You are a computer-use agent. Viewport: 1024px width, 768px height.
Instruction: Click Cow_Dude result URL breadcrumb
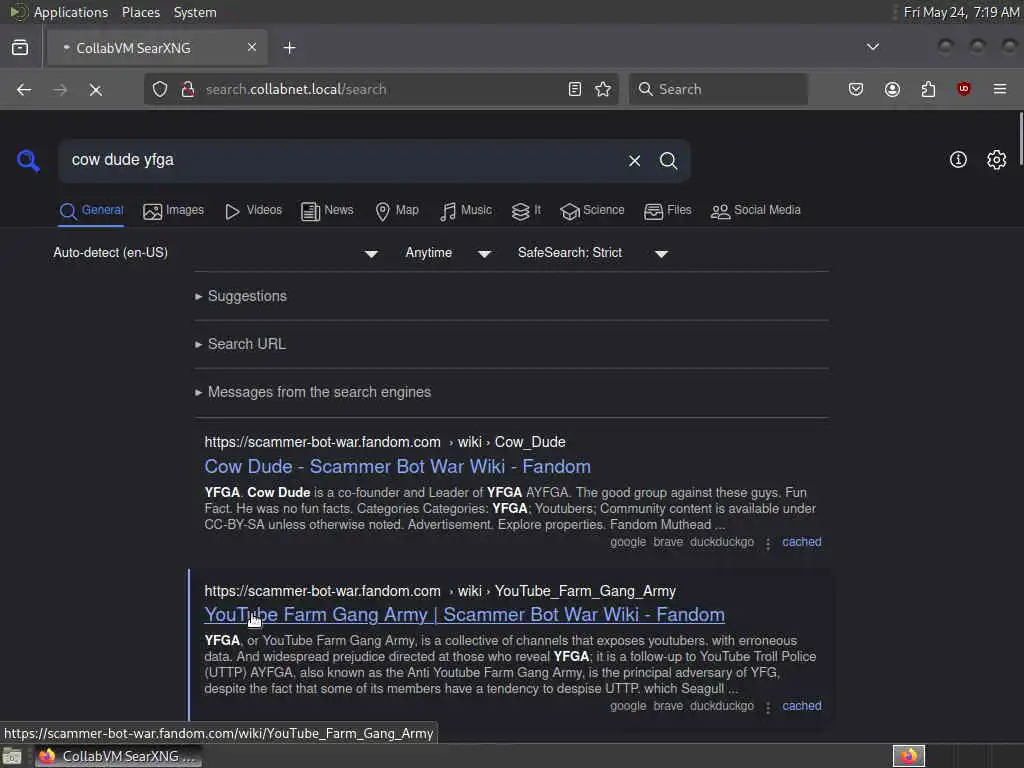[x=385, y=442]
